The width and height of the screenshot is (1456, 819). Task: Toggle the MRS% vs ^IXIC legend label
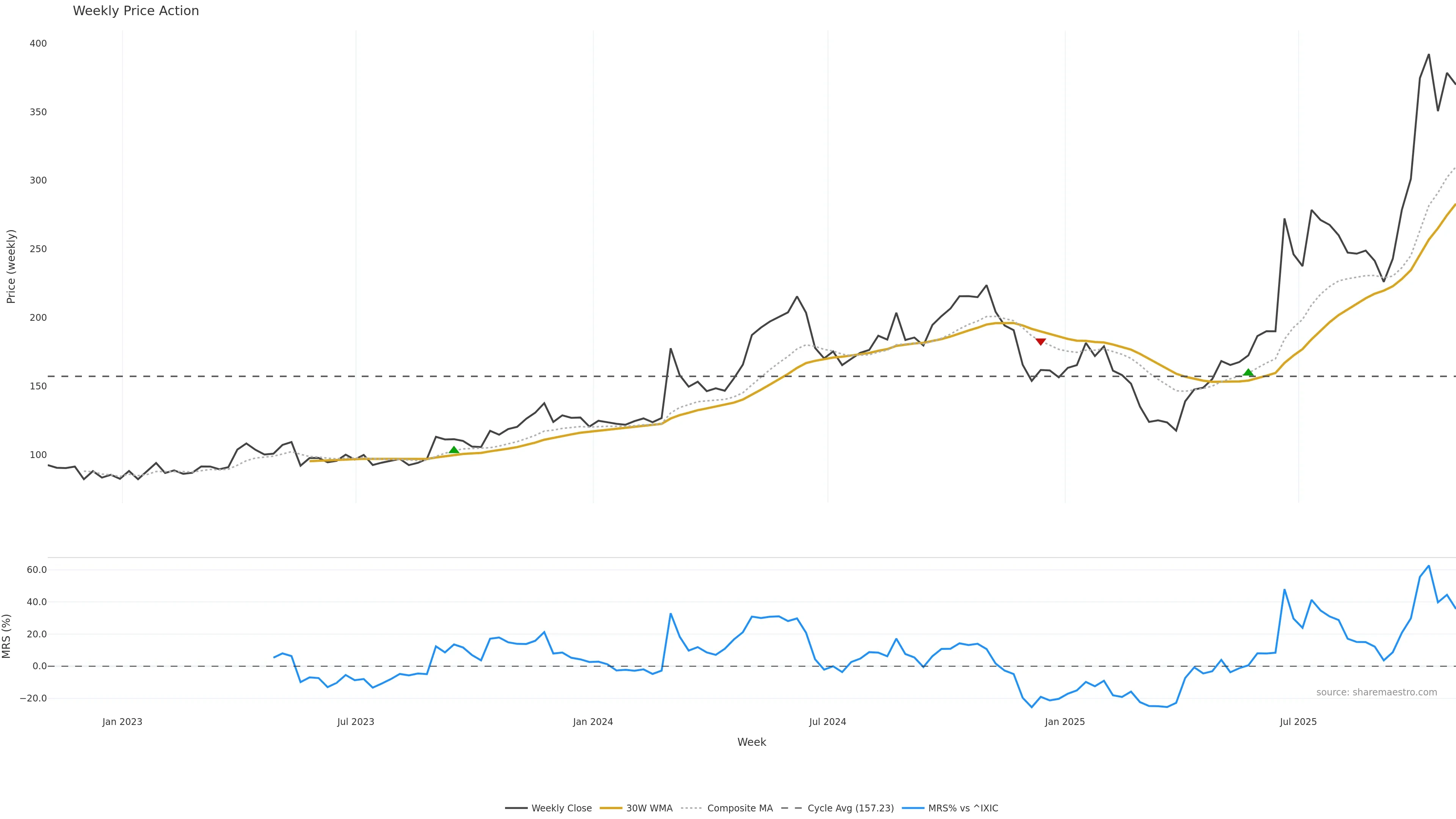coord(963,808)
